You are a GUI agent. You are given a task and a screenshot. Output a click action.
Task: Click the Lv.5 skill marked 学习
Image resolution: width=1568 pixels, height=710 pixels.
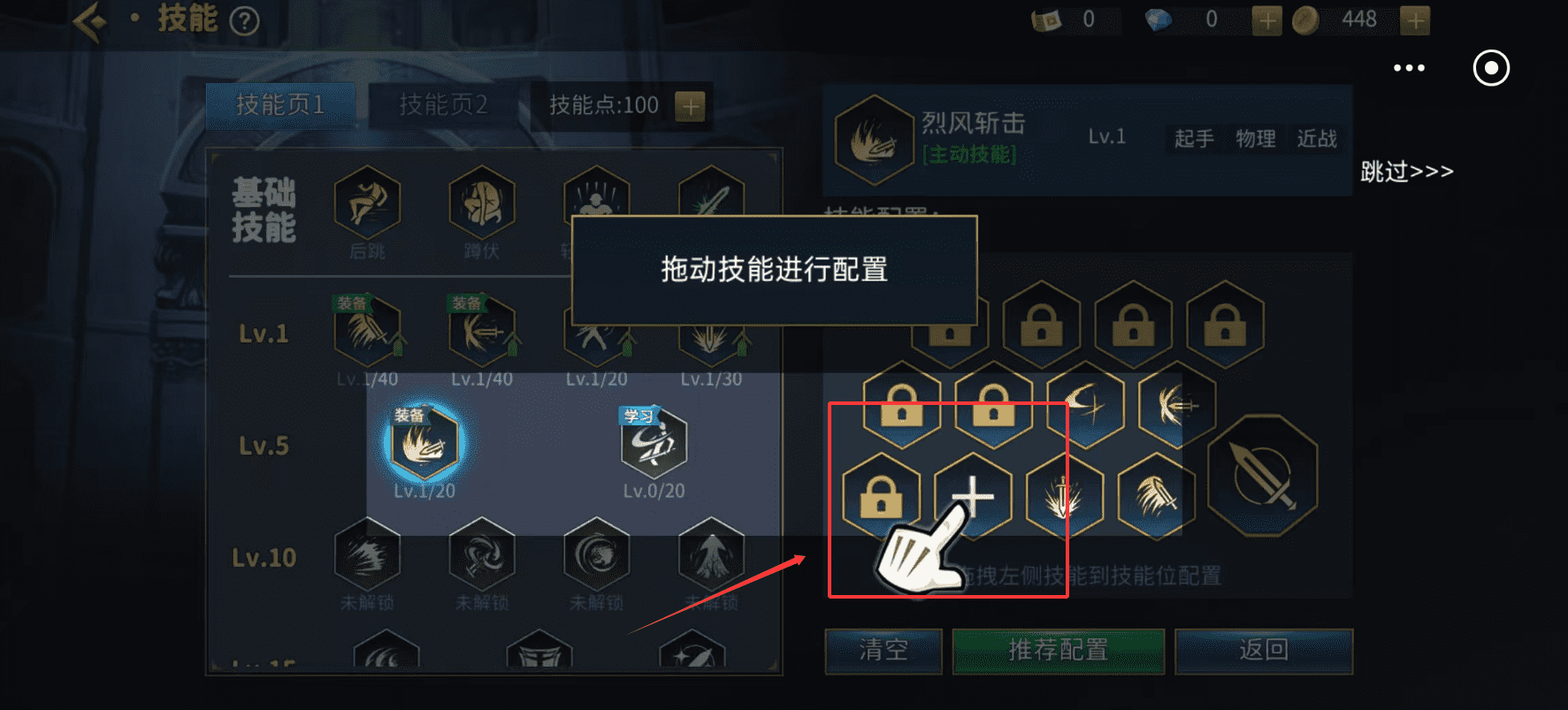654,441
